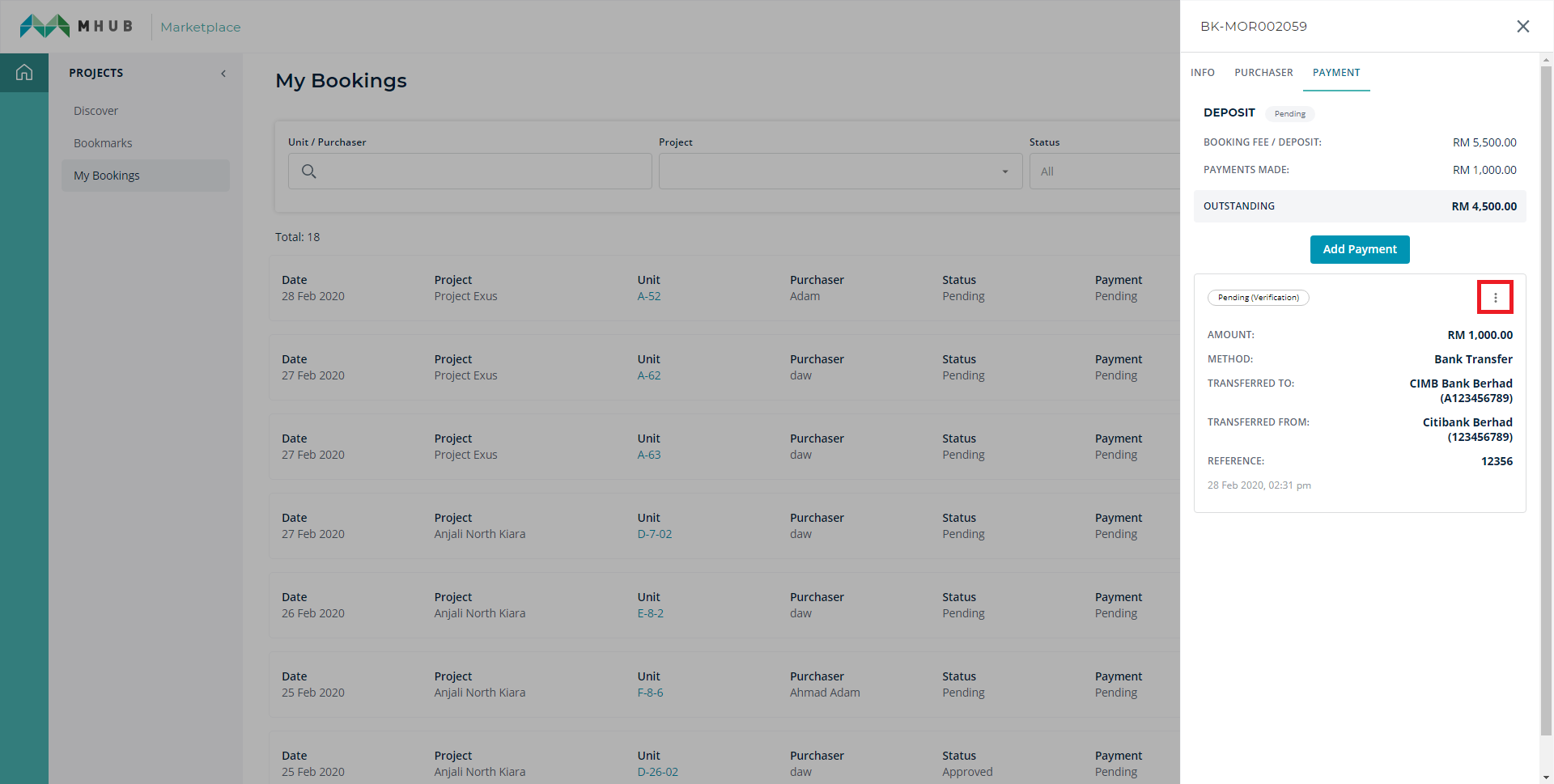The height and width of the screenshot is (784, 1554).
Task: Open unit F-8-6 link
Action: [650, 693]
